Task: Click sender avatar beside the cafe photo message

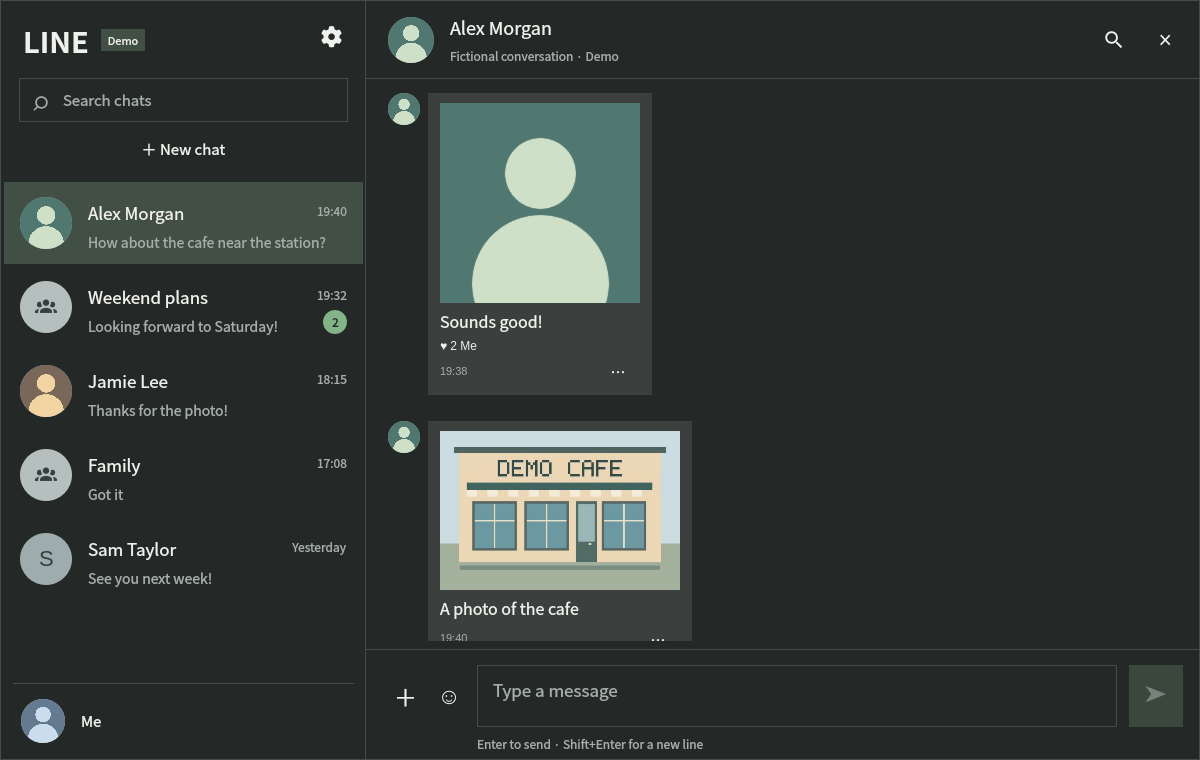Action: pyautogui.click(x=404, y=437)
